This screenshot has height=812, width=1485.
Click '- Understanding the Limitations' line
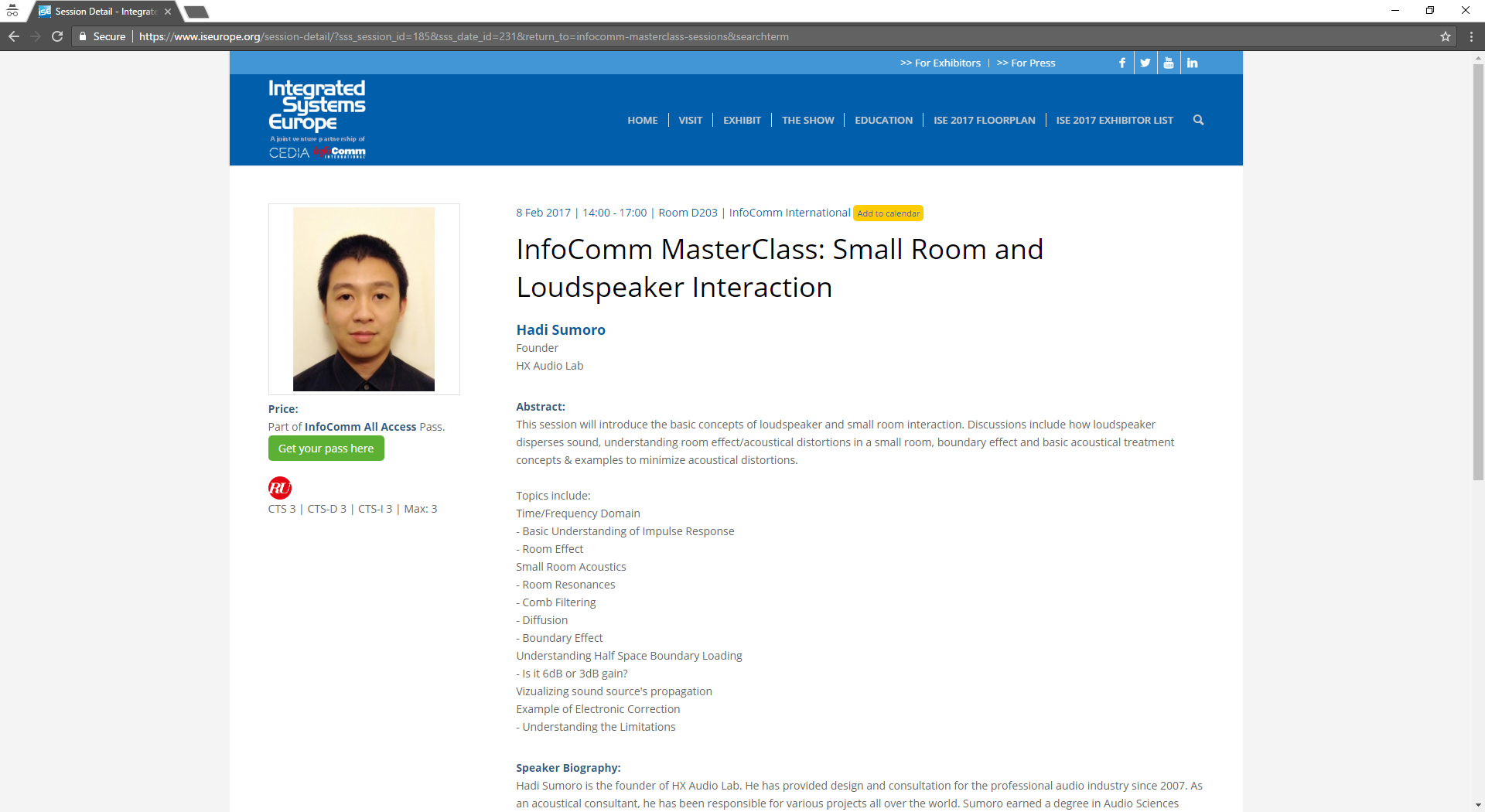pos(596,727)
